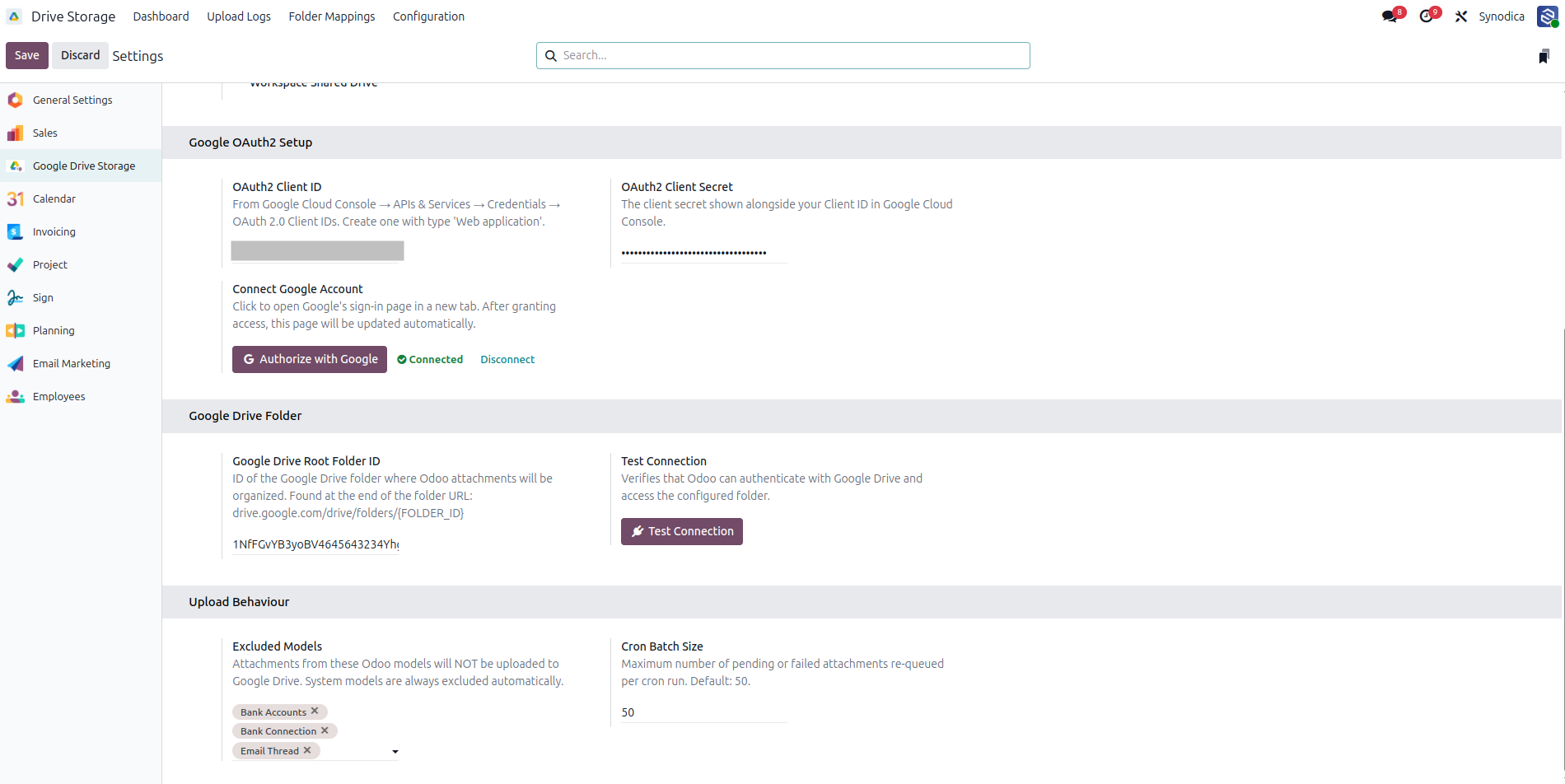The height and width of the screenshot is (784, 1565).
Task: Click the Invoicing app icon
Action: pos(15,231)
